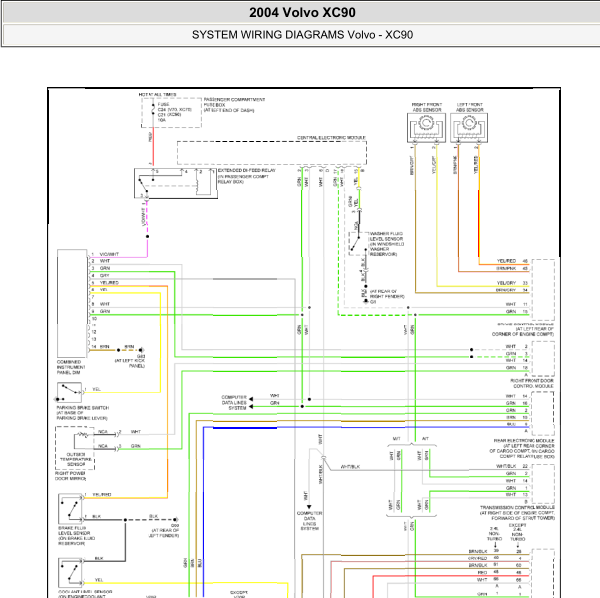Click the Brake Fluid Level Sensor switch symbol
The height and width of the screenshot is (598, 600).
(x=71, y=509)
